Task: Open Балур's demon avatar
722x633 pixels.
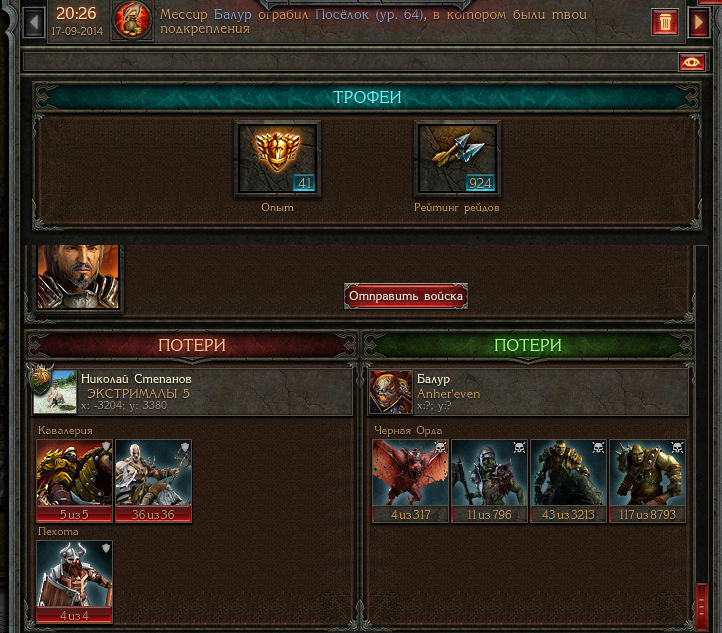Action: (x=390, y=392)
